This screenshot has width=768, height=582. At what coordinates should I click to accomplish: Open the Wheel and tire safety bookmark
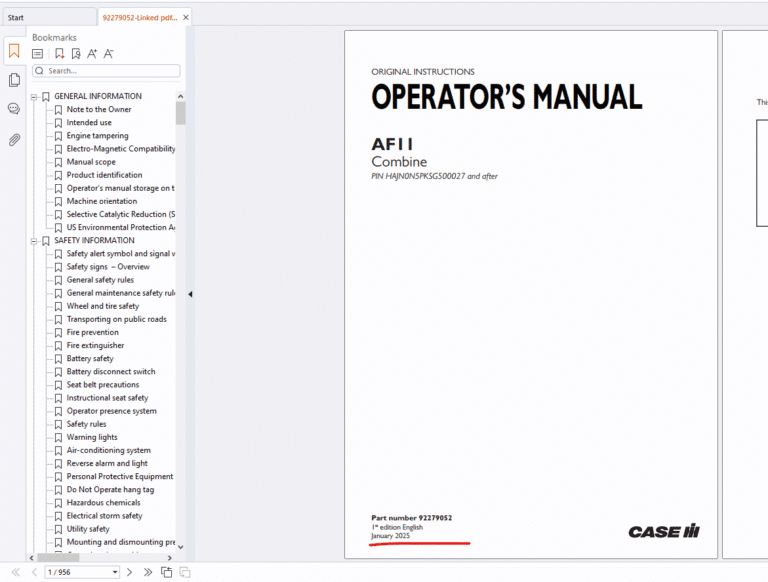(x=103, y=306)
